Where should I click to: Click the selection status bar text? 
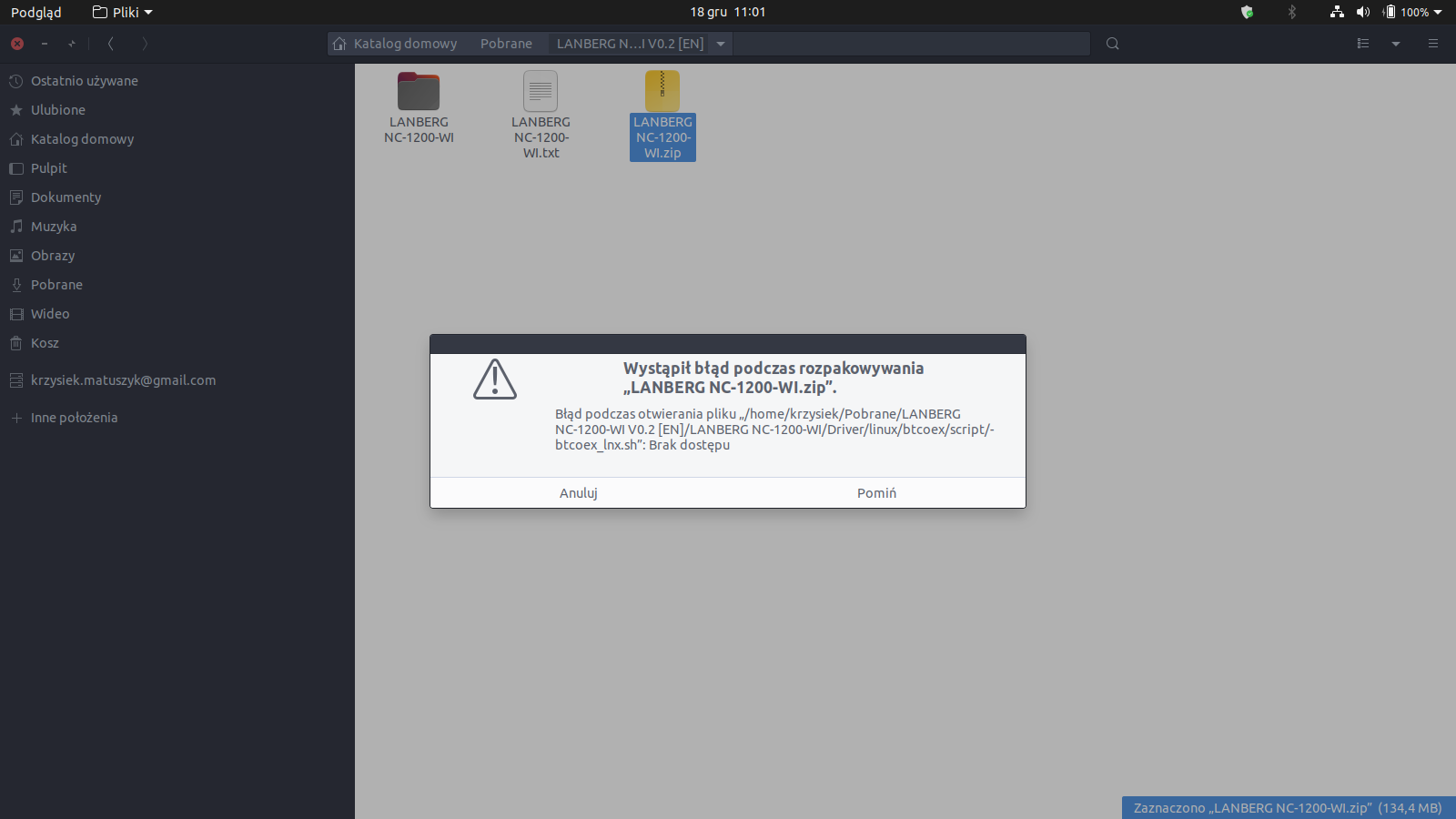point(1288,808)
